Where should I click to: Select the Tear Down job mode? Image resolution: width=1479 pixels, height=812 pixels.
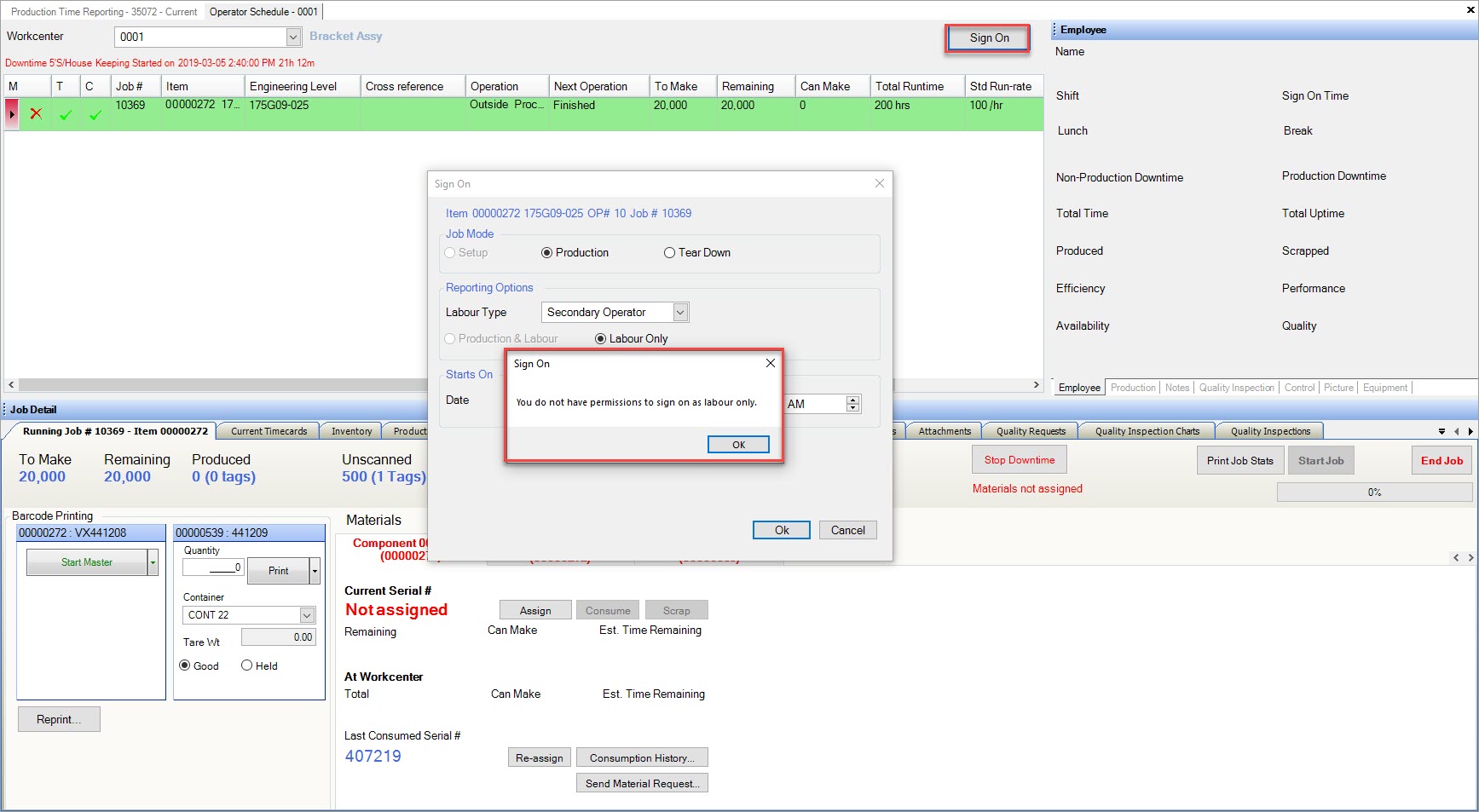click(x=697, y=252)
